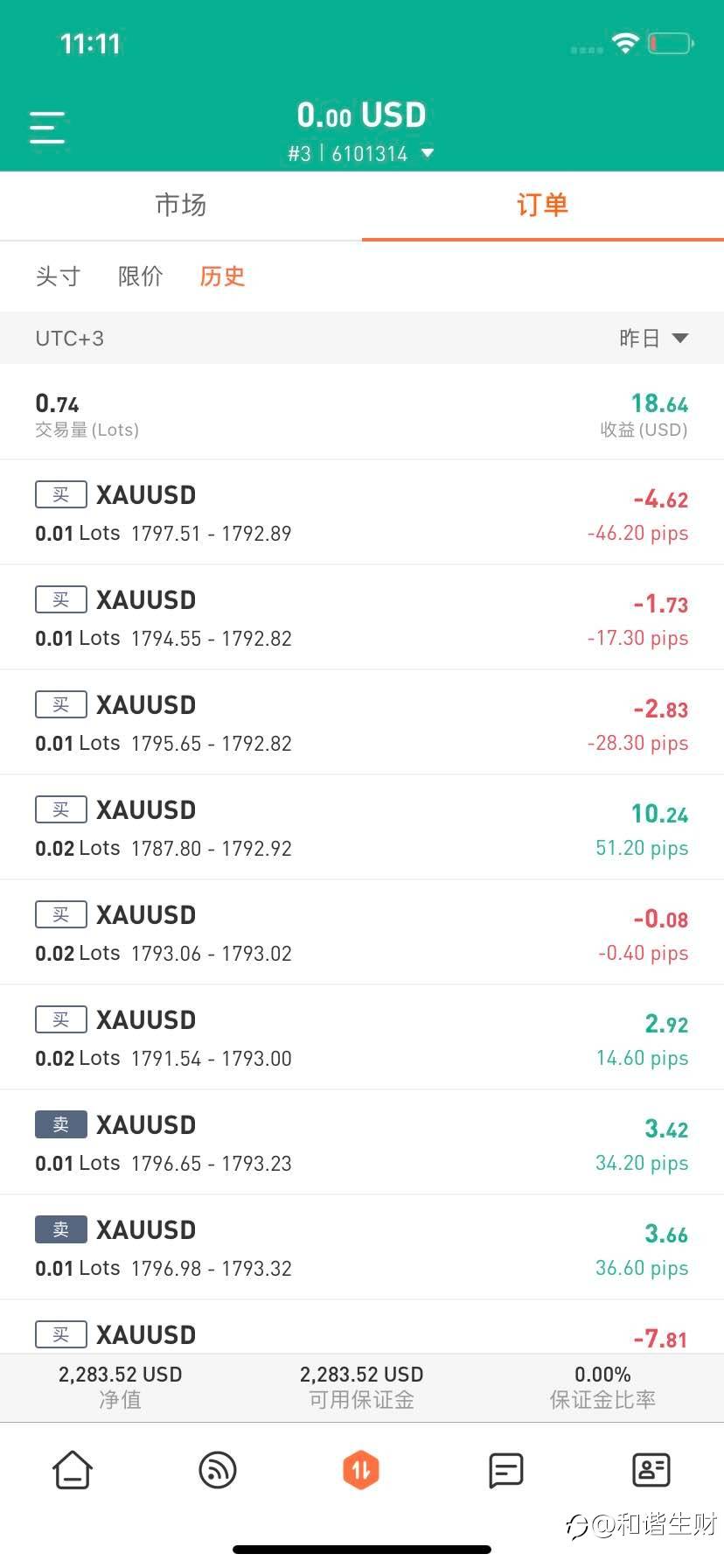Tap the 0.00 USD balance header
This screenshot has height=1568, width=724.
click(x=361, y=115)
